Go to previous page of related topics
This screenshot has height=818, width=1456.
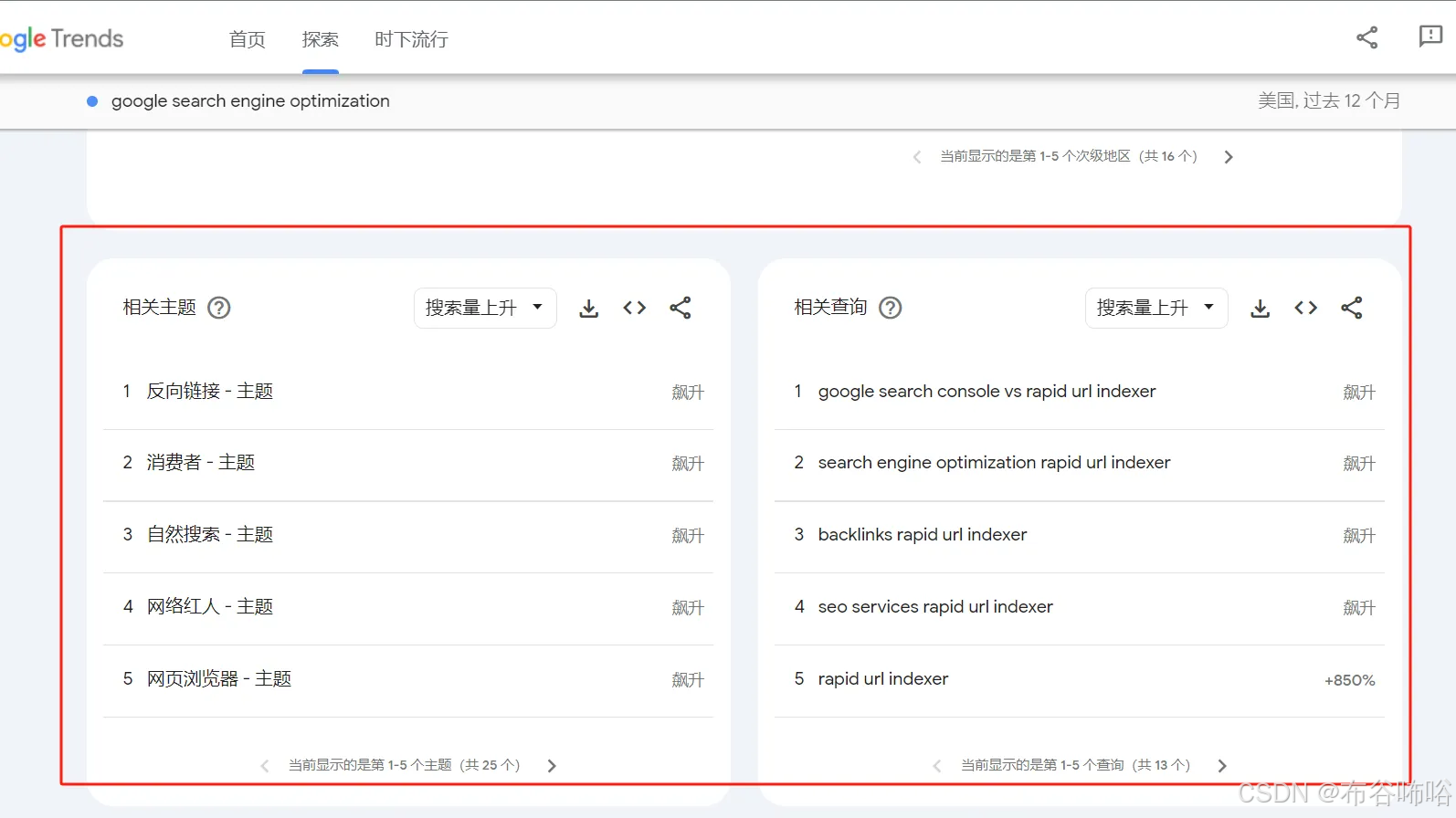click(265, 766)
